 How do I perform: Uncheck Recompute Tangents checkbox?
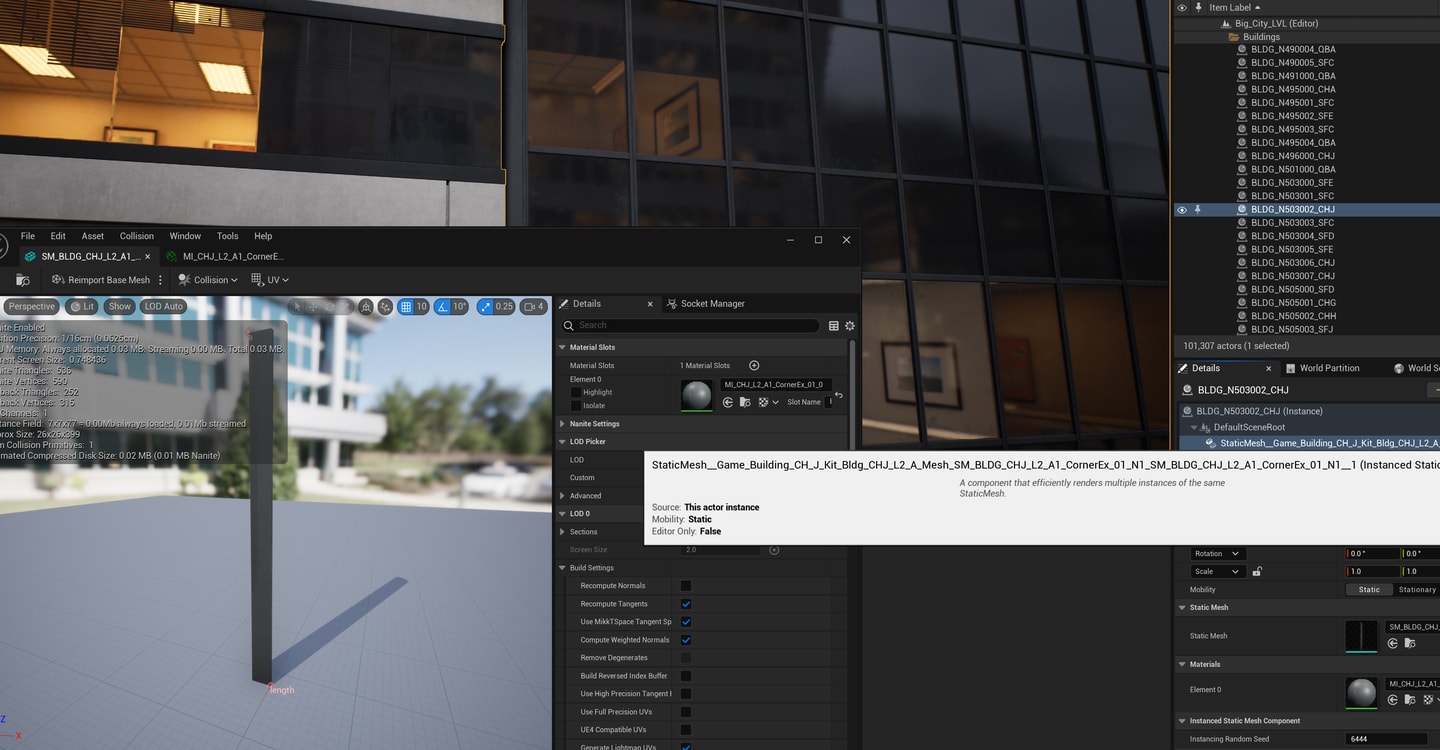tap(686, 604)
